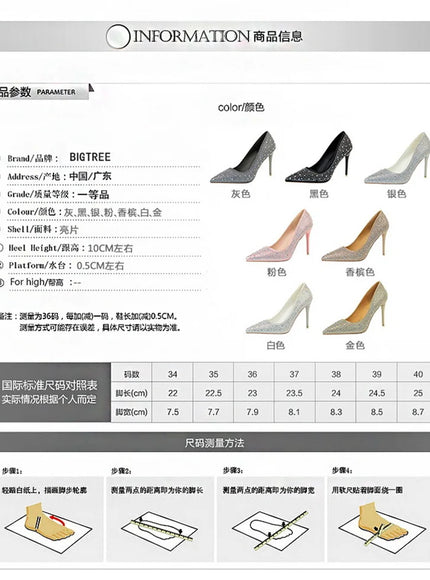Click the 香槟色 color label
Image resolution: width=430 pixels, height=580 pixels.
[x=360, y=272]
